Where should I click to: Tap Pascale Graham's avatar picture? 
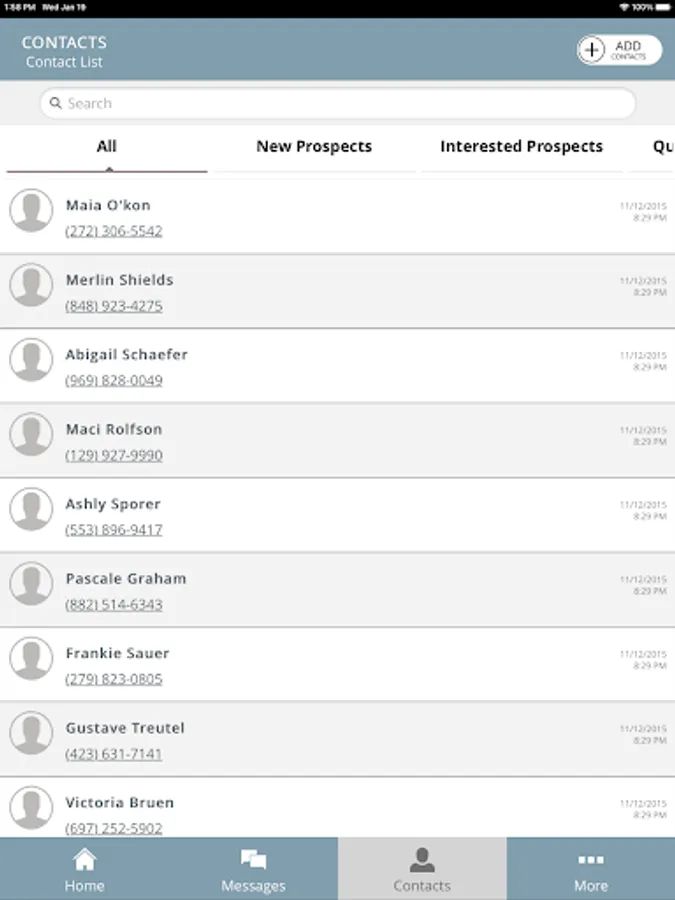click(x=31, y=584)
